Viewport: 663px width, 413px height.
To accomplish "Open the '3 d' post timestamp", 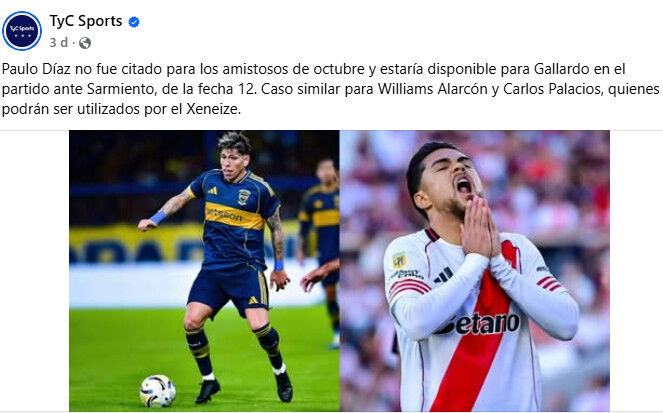I will pyautogui.click(x=58, y=43).
